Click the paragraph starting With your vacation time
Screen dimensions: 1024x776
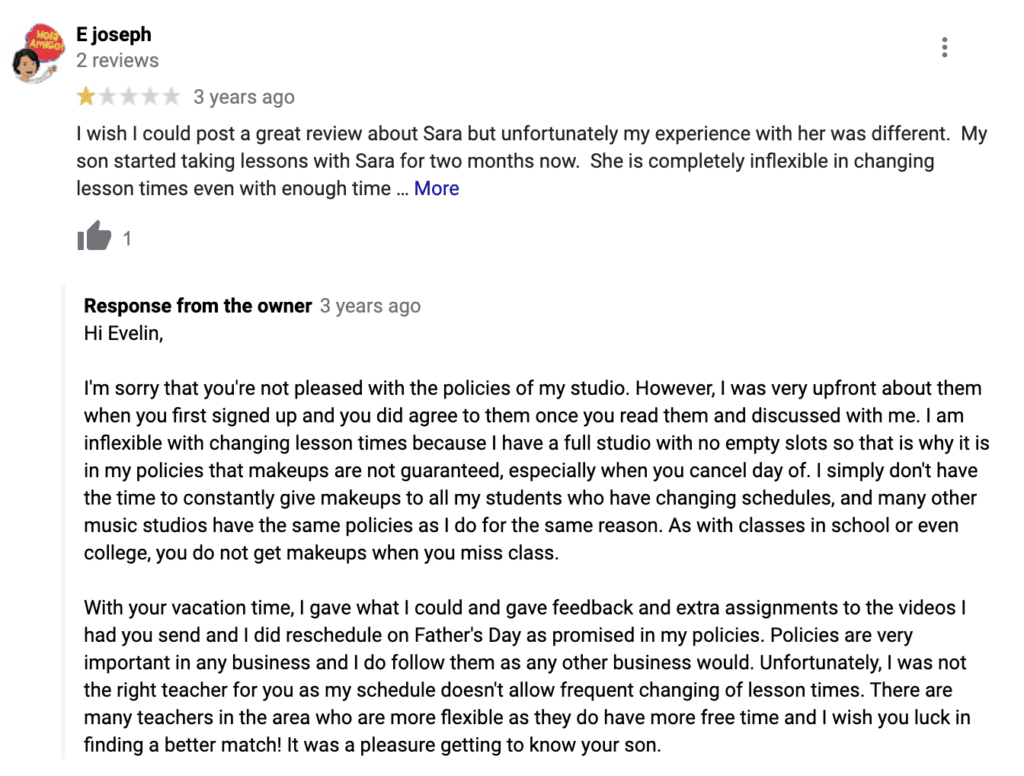(527, 676)
